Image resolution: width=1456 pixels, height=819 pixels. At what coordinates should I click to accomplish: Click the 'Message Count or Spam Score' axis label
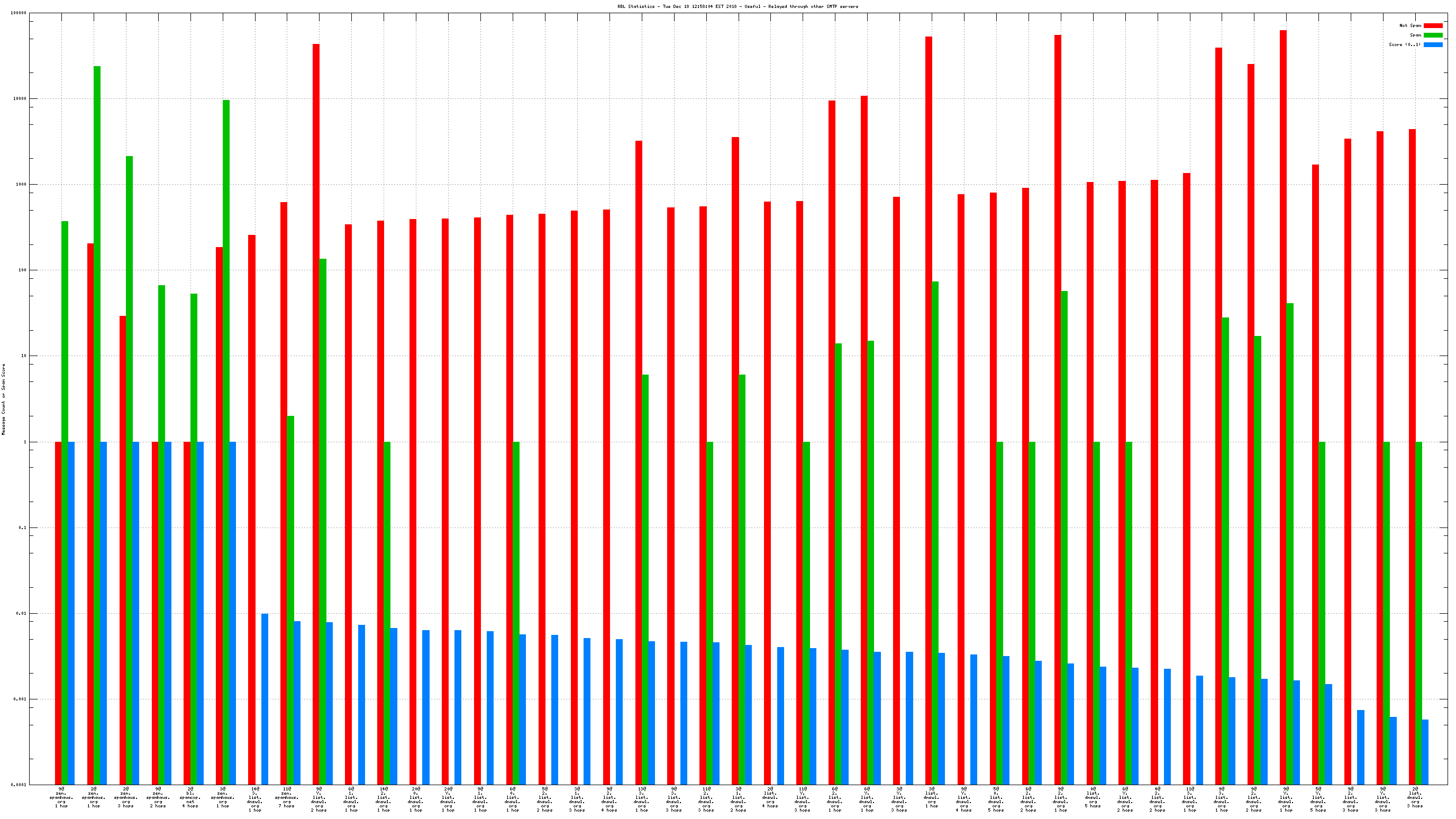click(x=3, y=399)
